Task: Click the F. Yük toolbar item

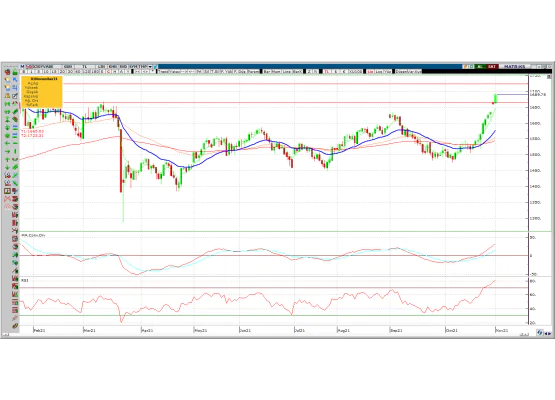Action: coord(227,71)
